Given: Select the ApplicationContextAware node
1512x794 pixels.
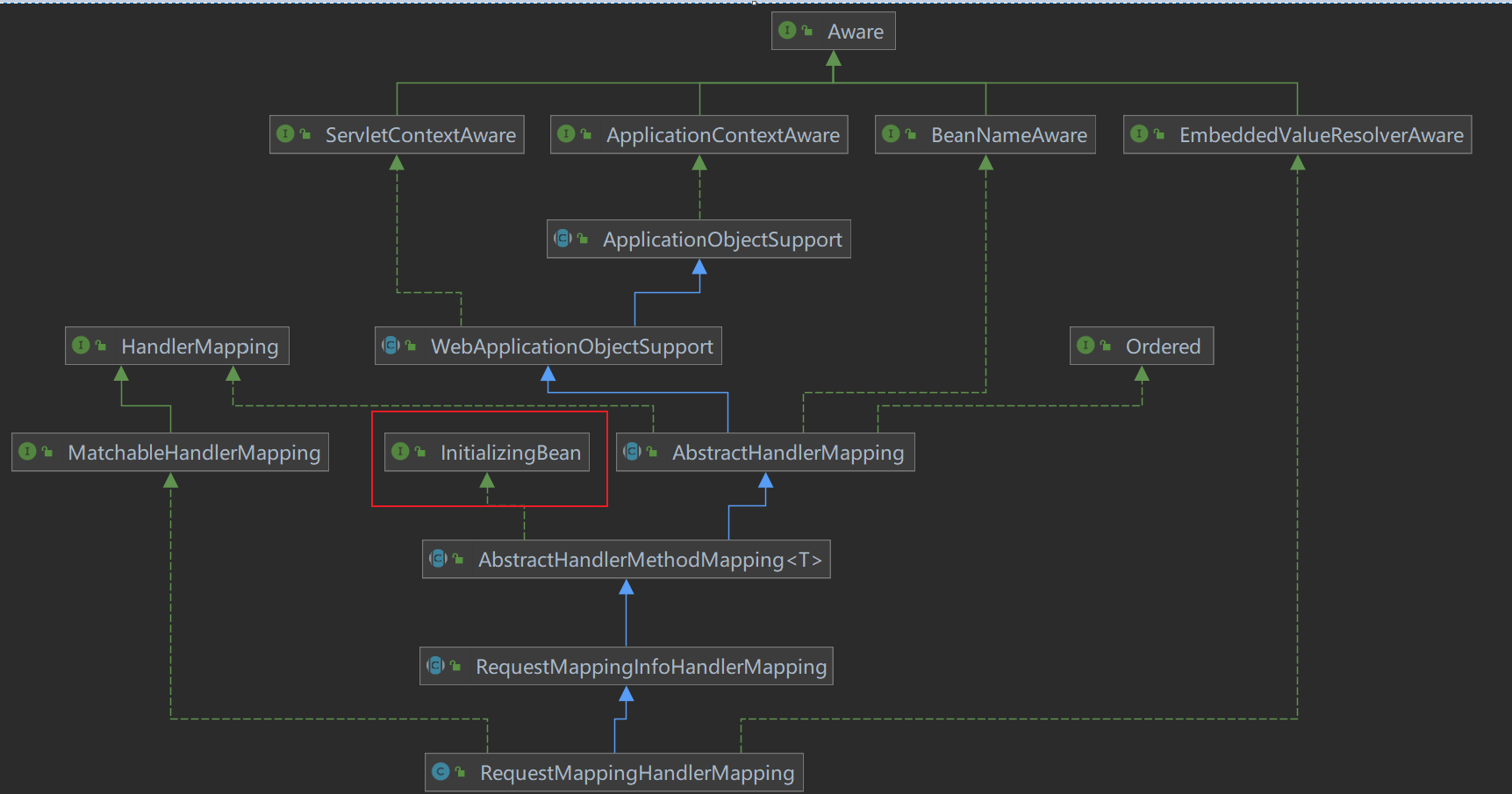Looking at the screenshot, I should tap(699, 135).
